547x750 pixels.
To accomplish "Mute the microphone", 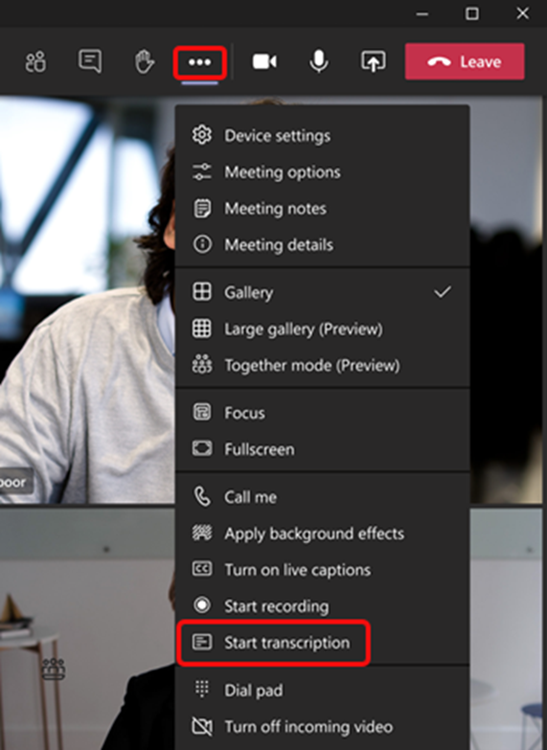I will pyautogui.click(x=318, y=62).
